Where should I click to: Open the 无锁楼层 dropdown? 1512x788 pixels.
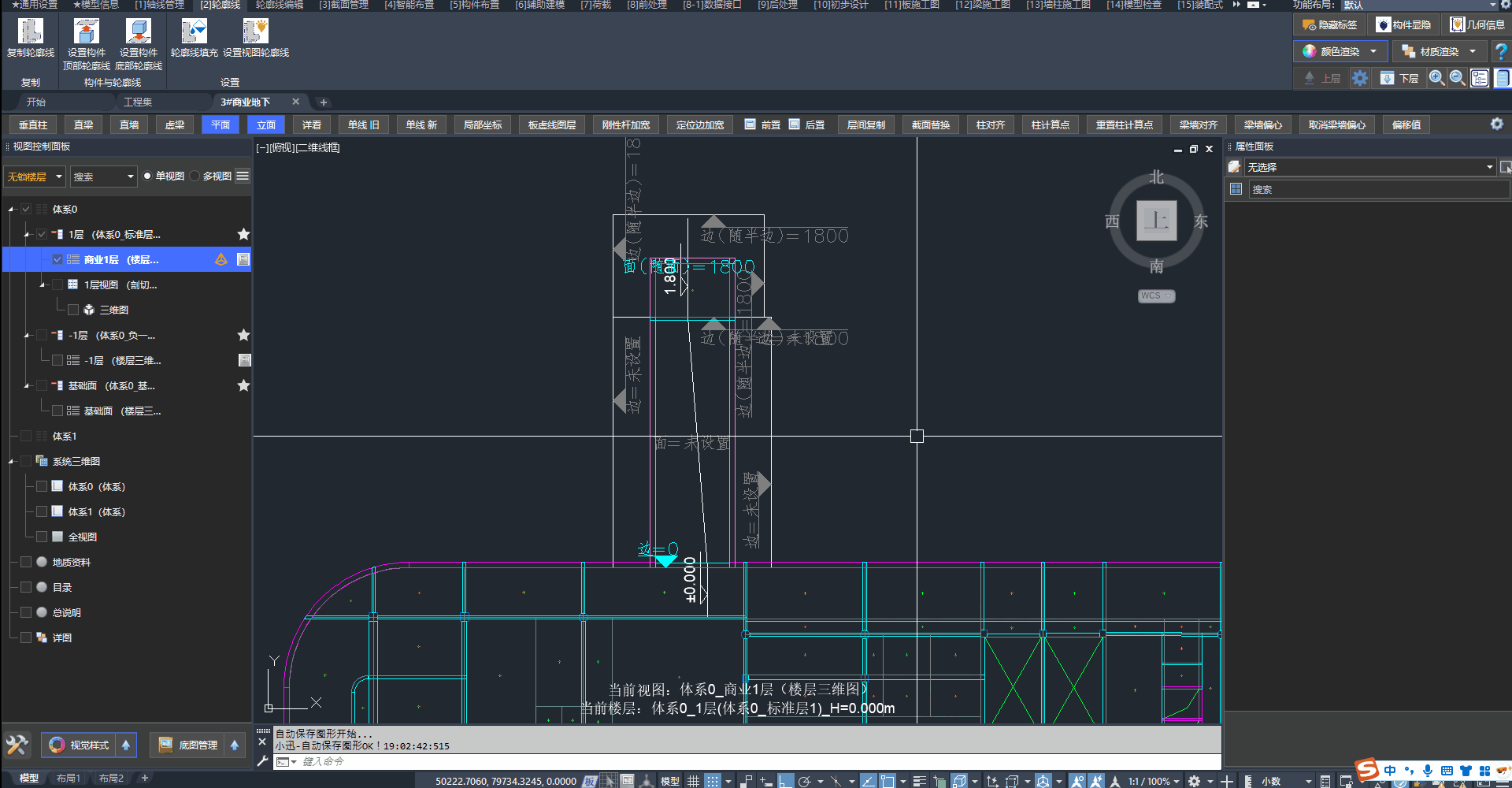point(35,177)
